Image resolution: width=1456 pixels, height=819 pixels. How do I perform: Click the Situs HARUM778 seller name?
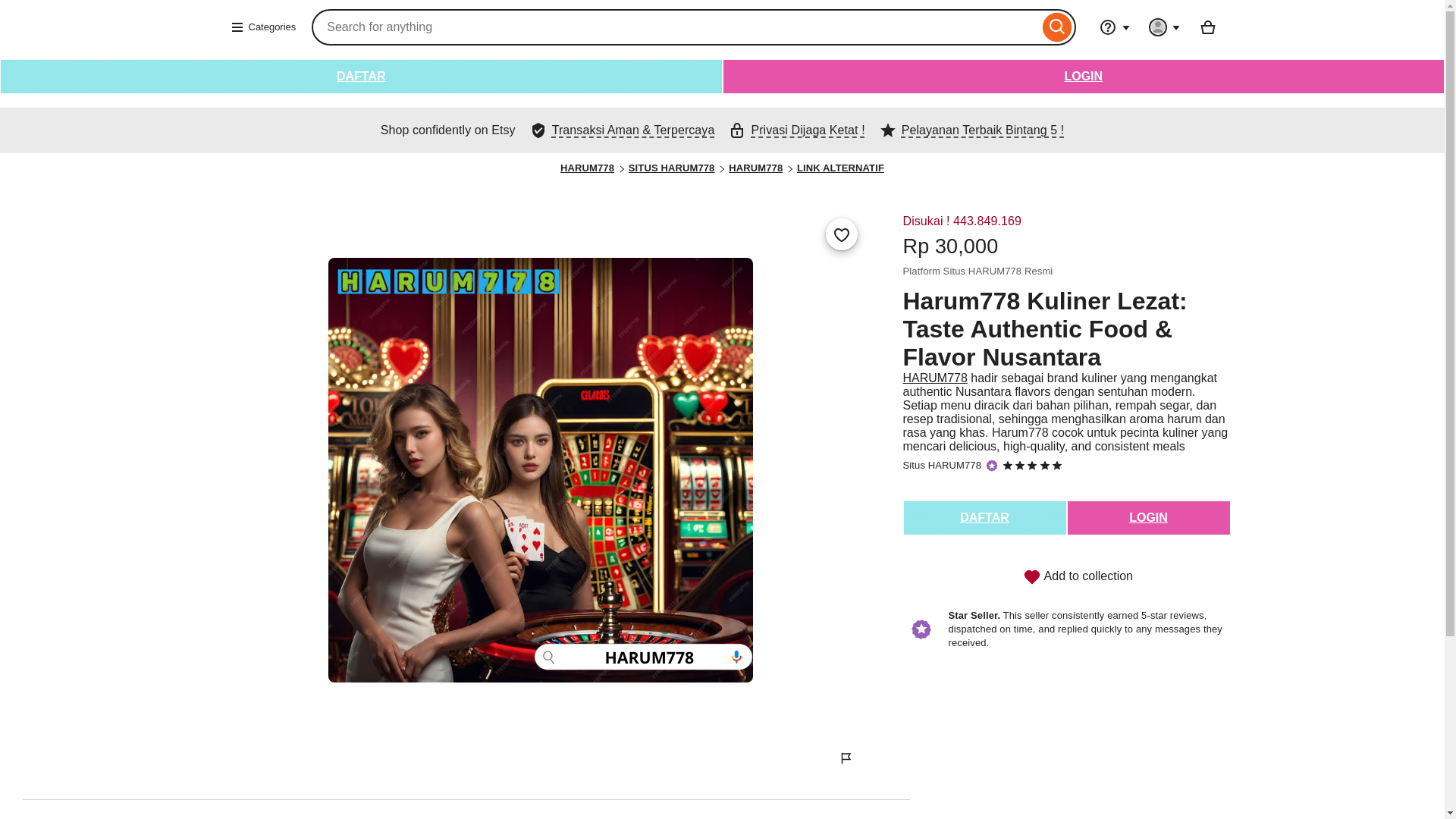tap(941, 466)
